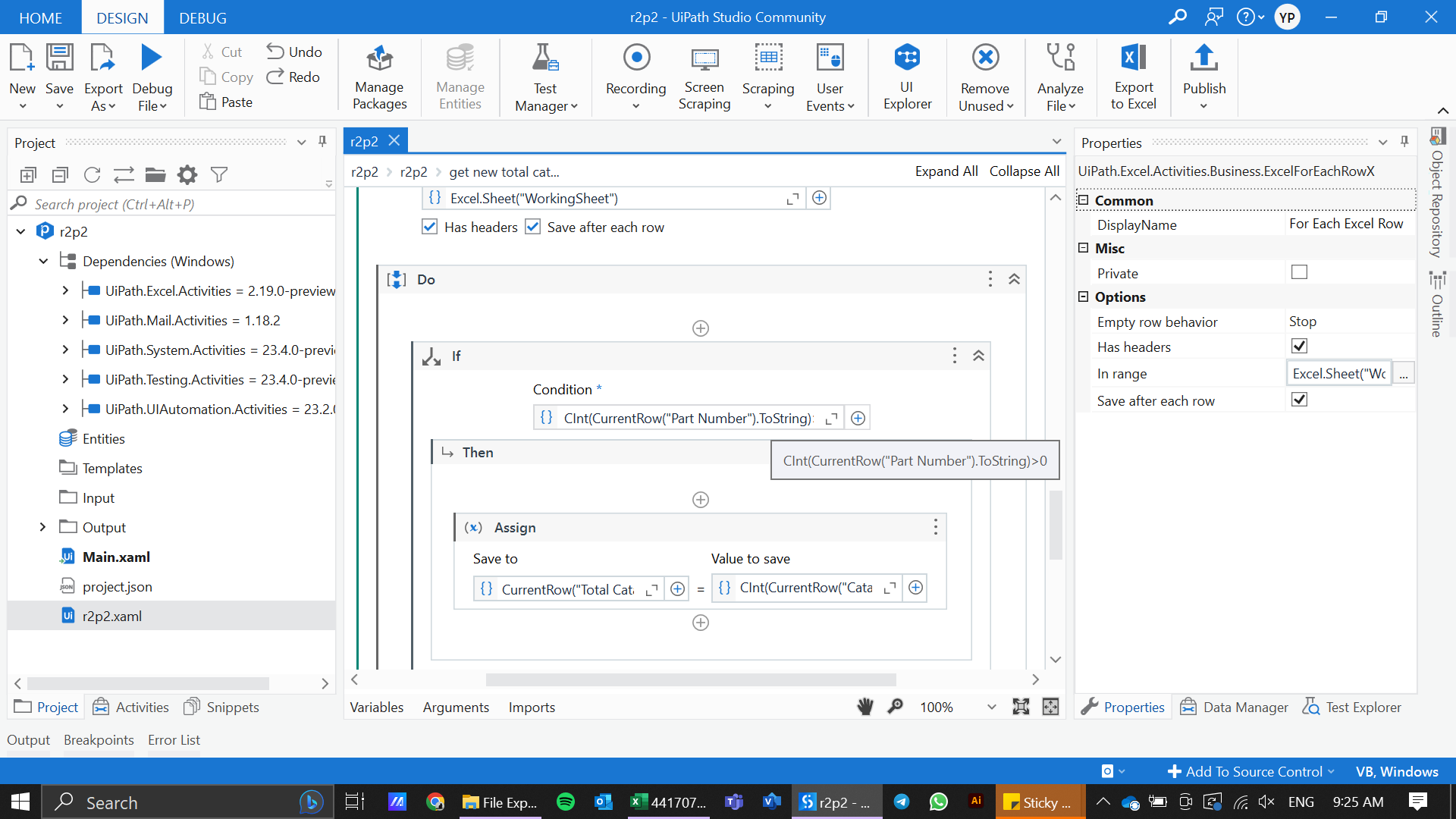Open the Test Explorer tab
This screenshot has height=819, width=1456.
[1352, 707]
